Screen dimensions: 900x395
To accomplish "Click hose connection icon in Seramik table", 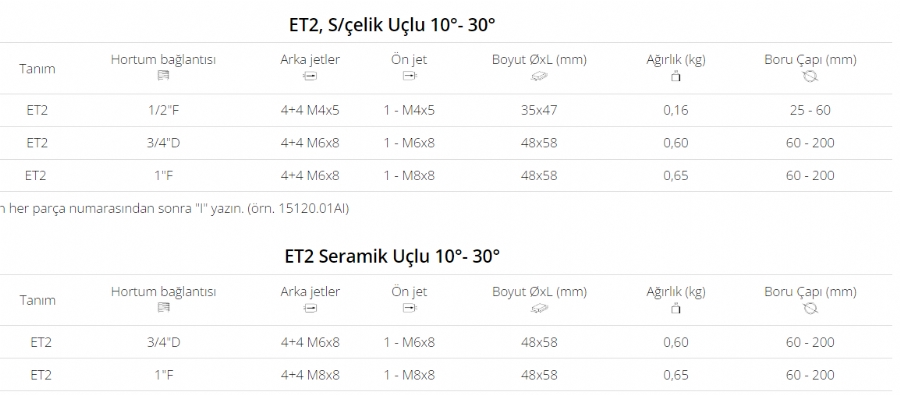I will 163,308.
